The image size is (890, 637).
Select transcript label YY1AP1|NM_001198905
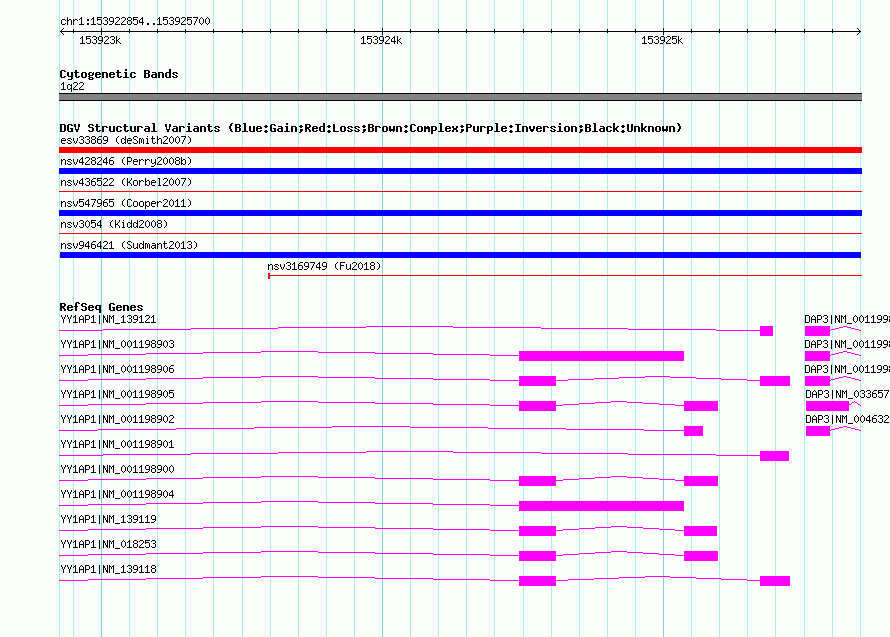coord(117,394)
